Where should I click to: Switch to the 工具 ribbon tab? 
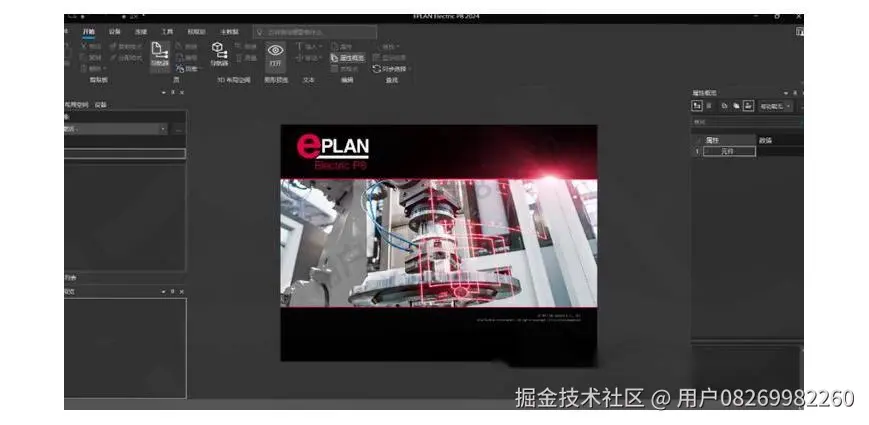point(167,32)
